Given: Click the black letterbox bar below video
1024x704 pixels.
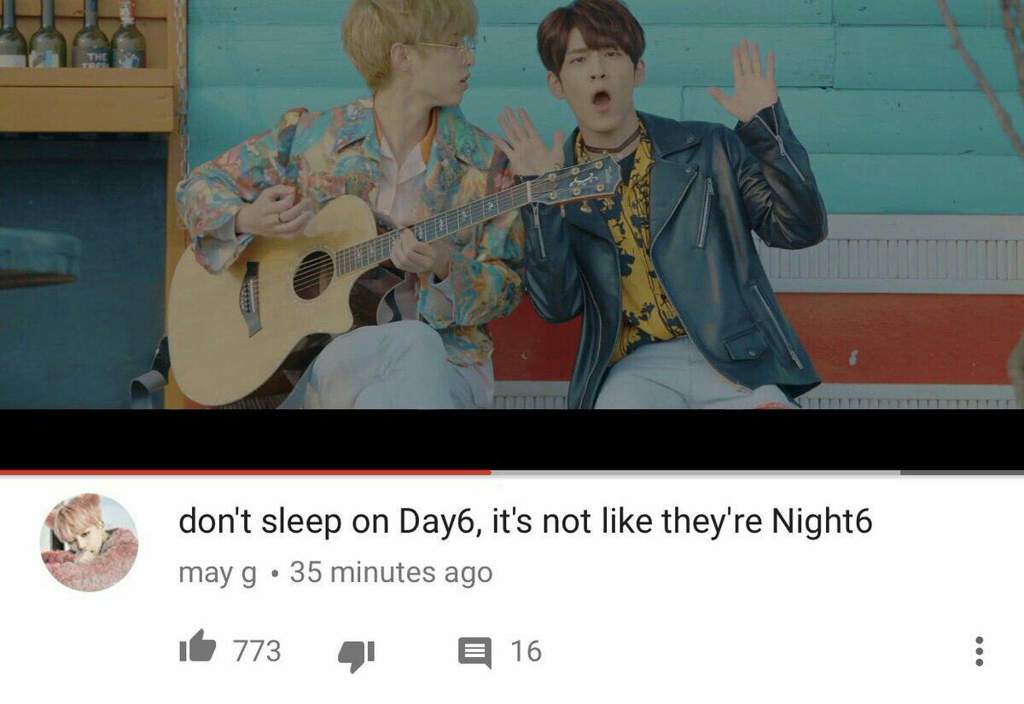Looking at the screenshot, I should [512, 438].
